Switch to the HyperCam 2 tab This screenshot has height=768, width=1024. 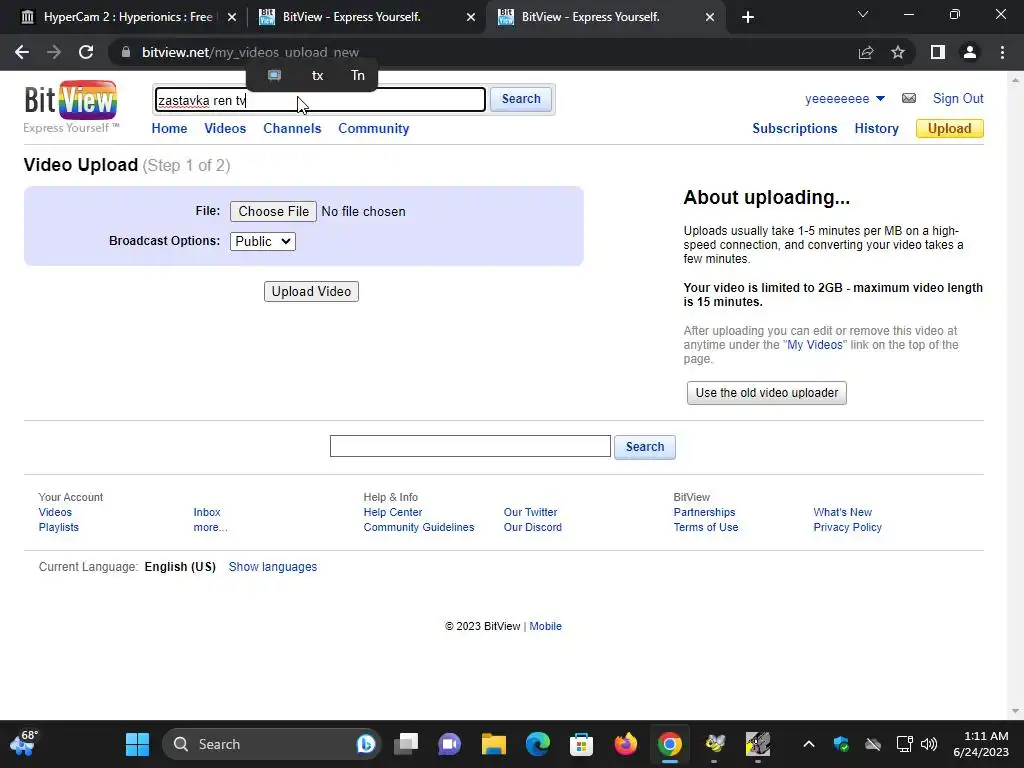(128, 17)
